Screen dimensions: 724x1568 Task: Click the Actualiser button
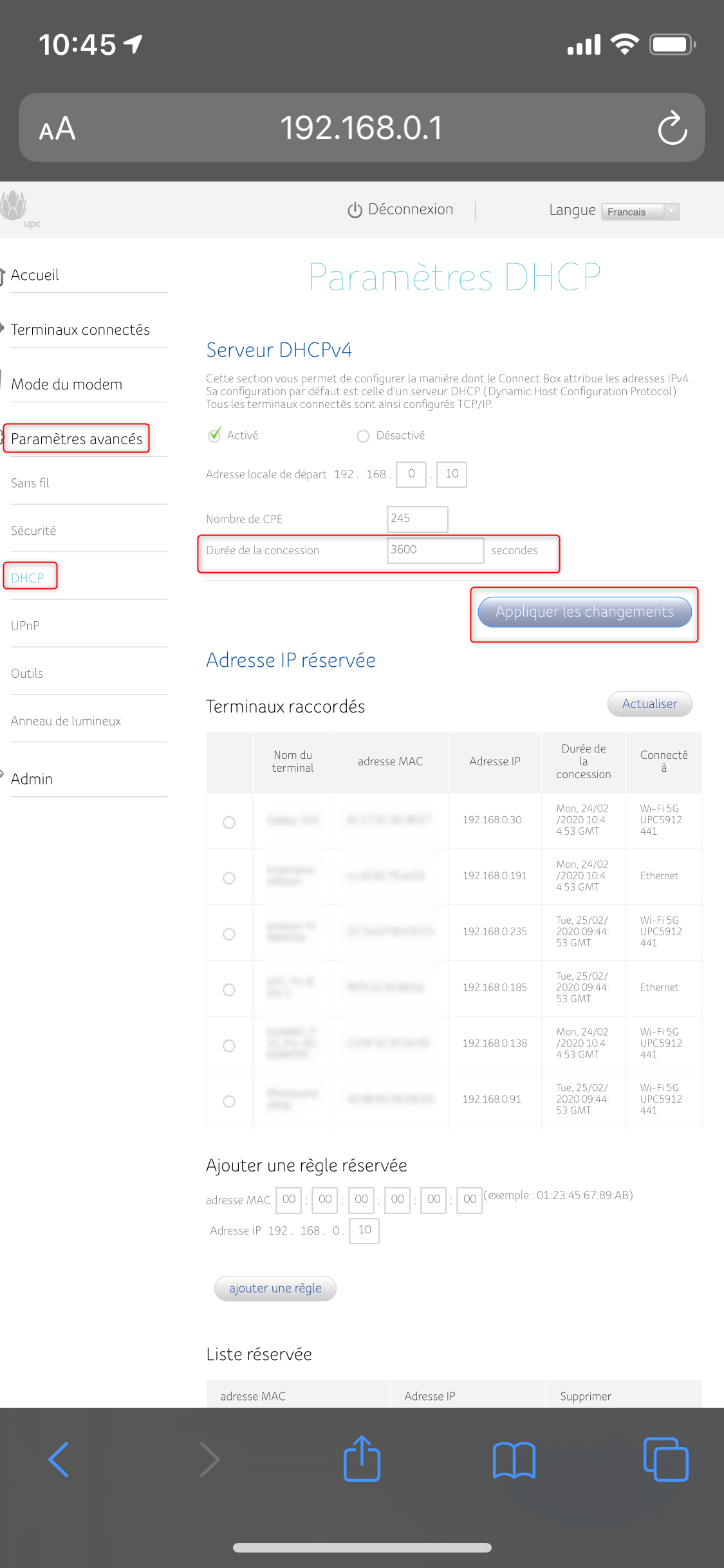649,704
